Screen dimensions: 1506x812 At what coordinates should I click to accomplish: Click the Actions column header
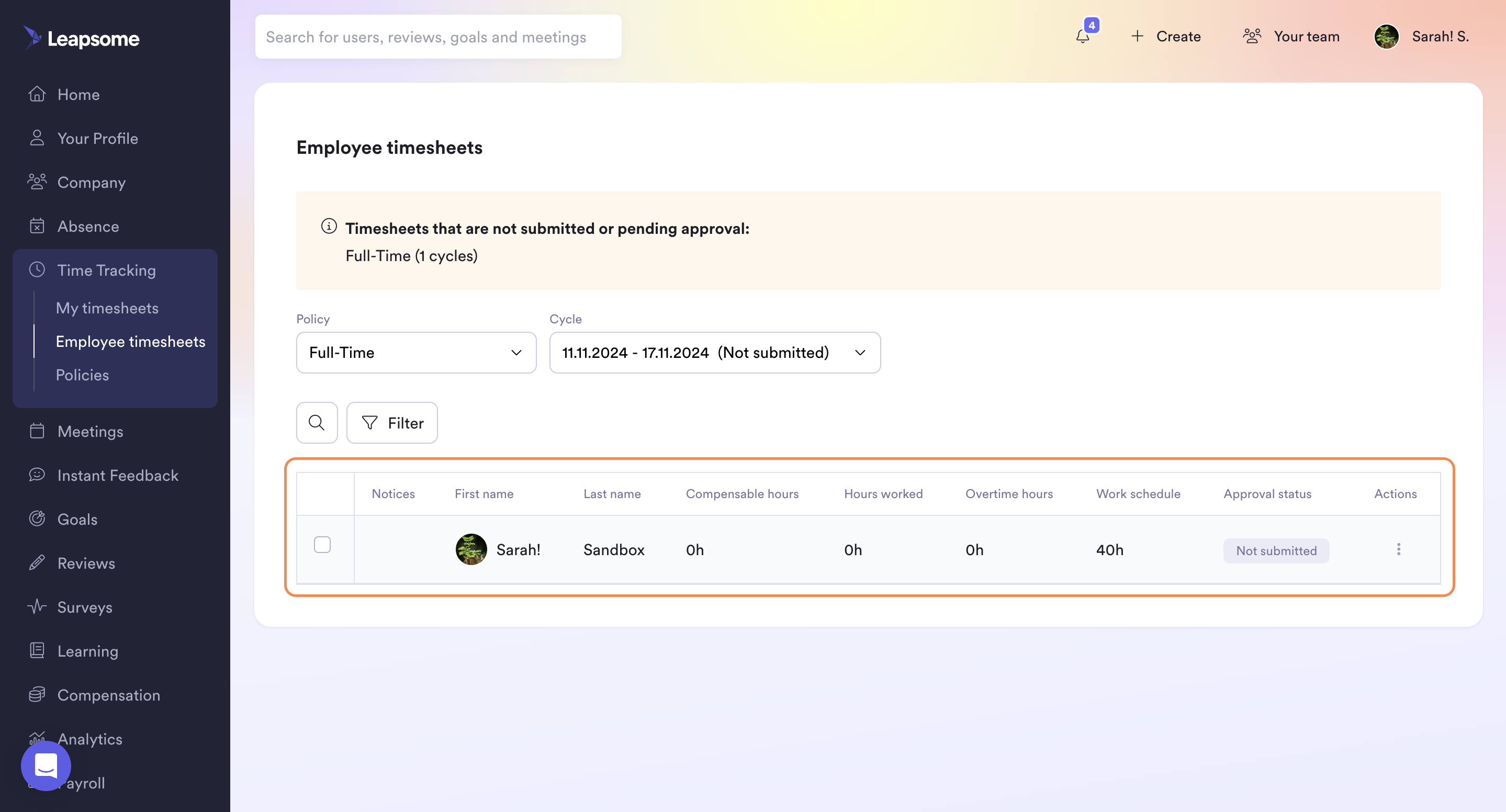(1395, 494)
